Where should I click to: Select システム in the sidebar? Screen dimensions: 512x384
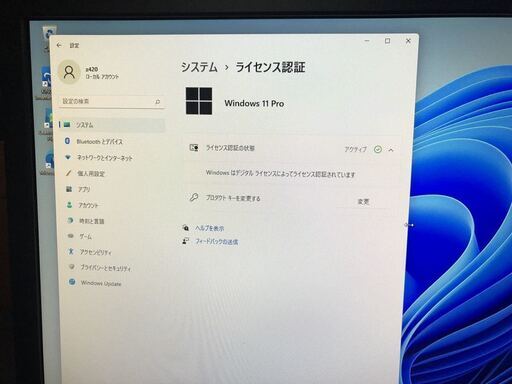112,125
